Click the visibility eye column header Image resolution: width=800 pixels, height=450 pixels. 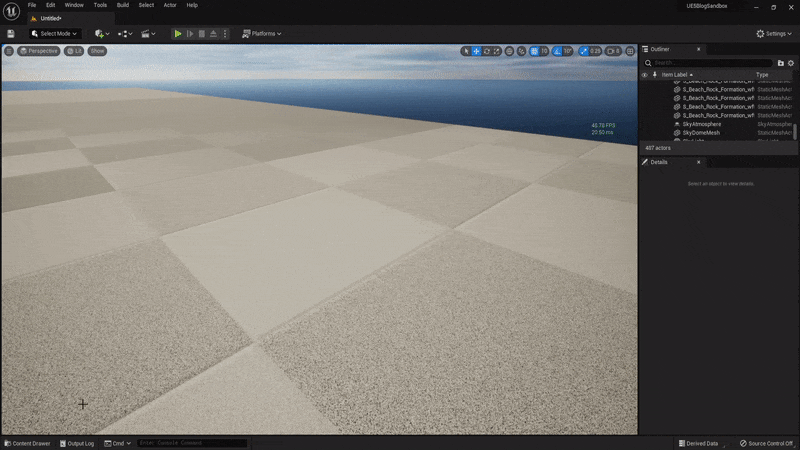(644, 74)
